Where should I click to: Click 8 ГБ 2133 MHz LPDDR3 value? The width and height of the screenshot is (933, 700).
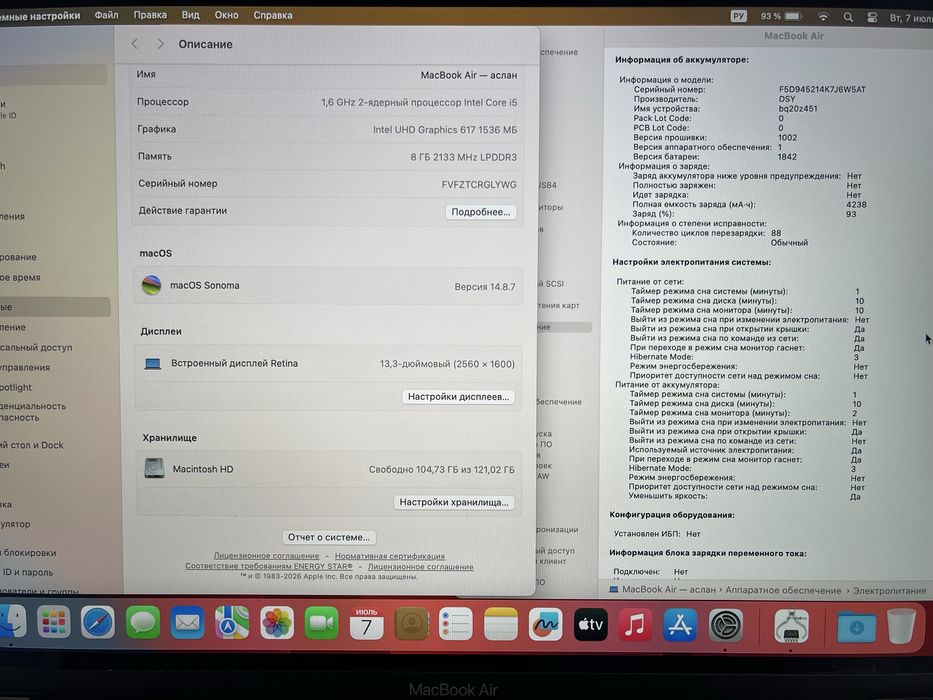[x=464, y=157]
